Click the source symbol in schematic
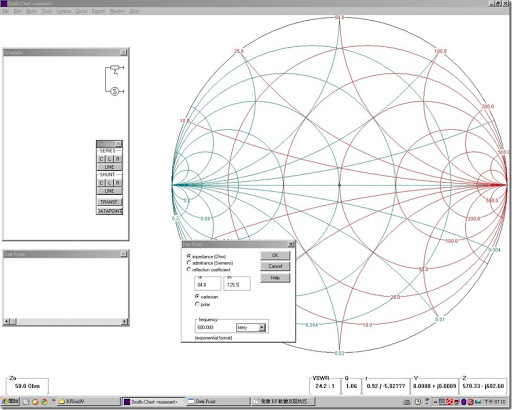Viewport: 512px width, 410px height. (x=115, y=91)
